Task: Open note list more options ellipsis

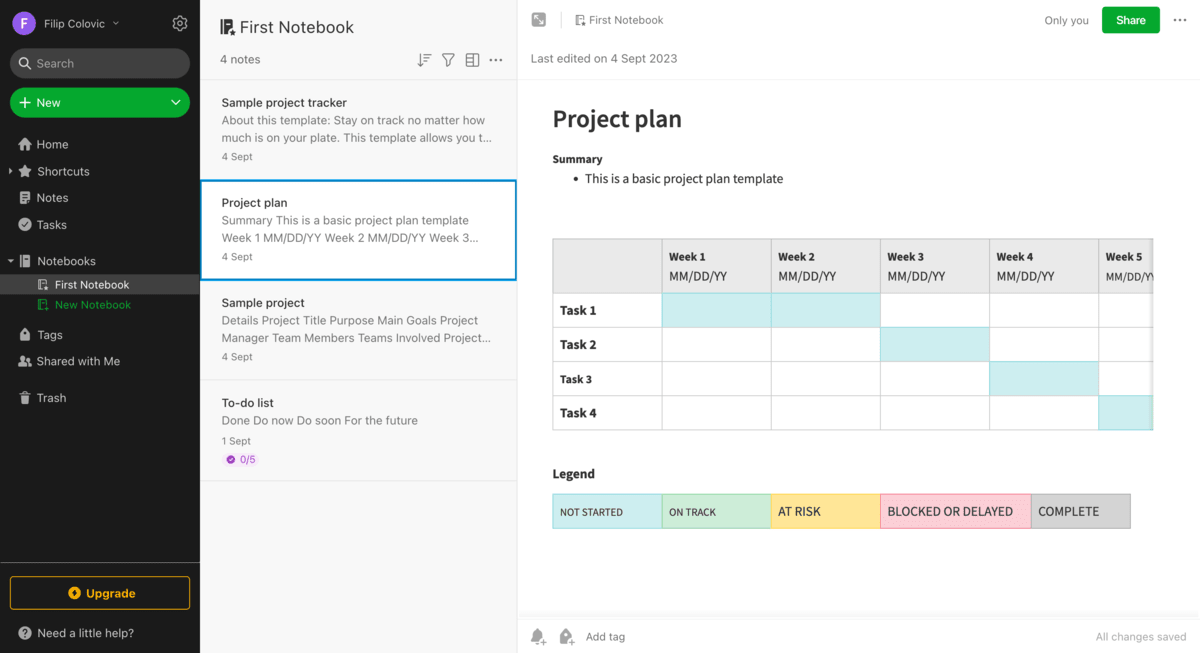Action: [496, 60]
